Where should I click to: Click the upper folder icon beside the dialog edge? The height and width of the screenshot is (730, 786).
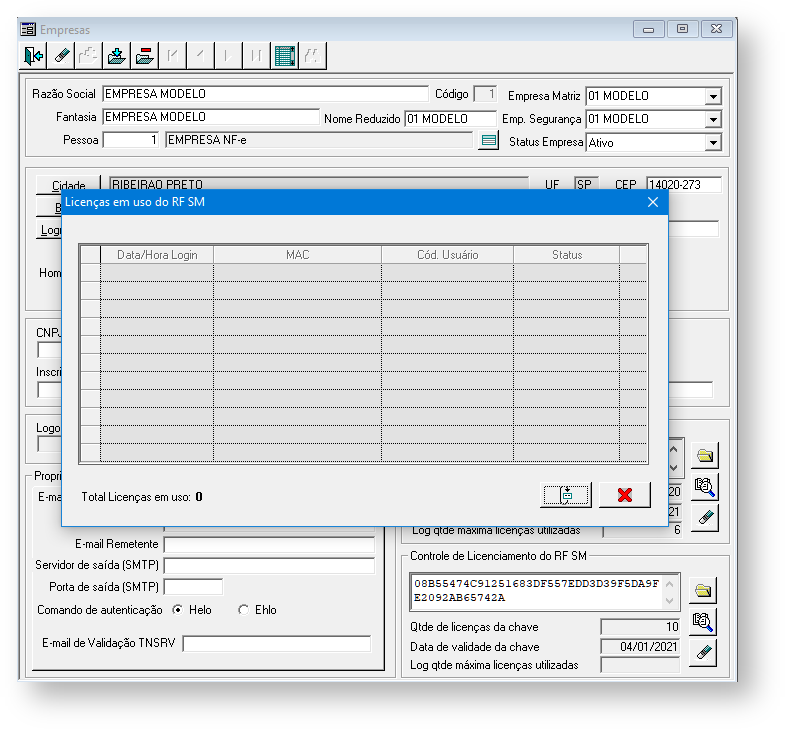click(705, 455)
